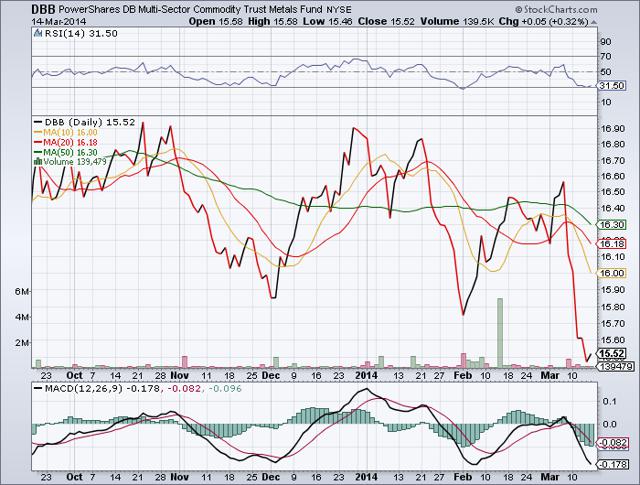Click the 6M volume scale label
Screen dimensions: 640x485
pyautogui.click(x=22, y=291)
